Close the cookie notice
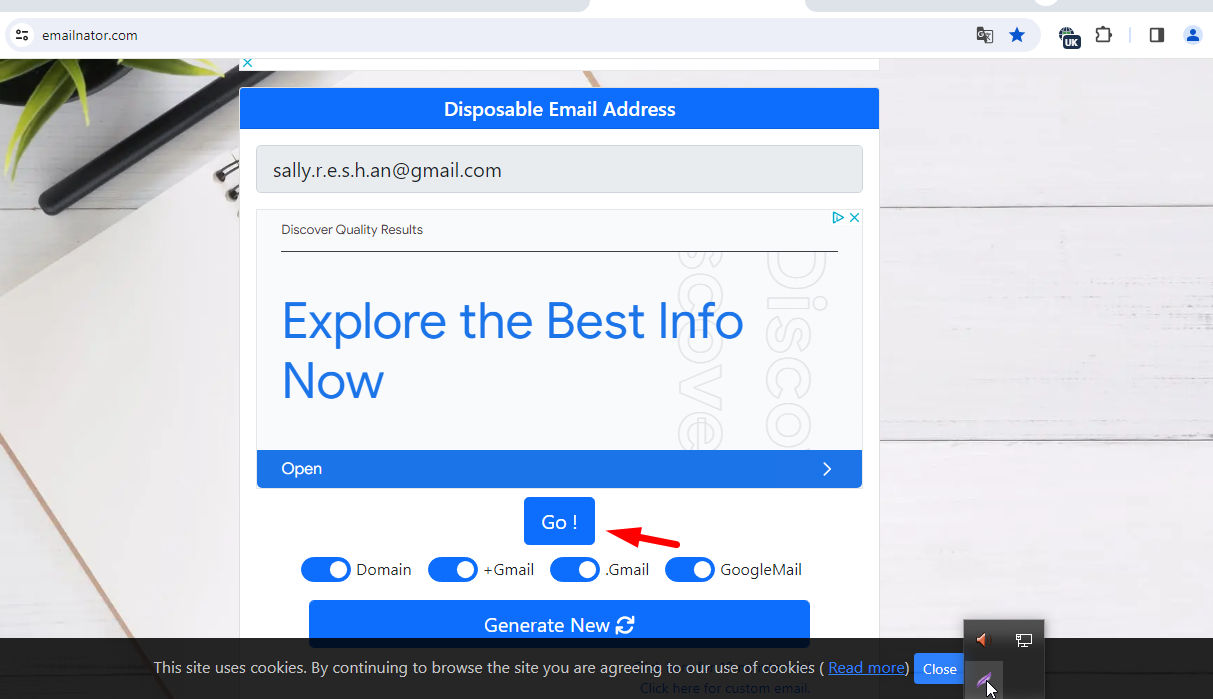Viewport: 1213px width, 699px height. coord(939,669)
